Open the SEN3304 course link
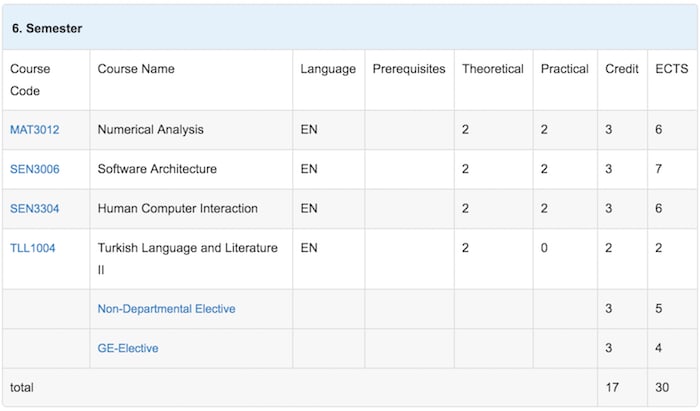The height and width of the screenshot is (411, 700). 35,209
